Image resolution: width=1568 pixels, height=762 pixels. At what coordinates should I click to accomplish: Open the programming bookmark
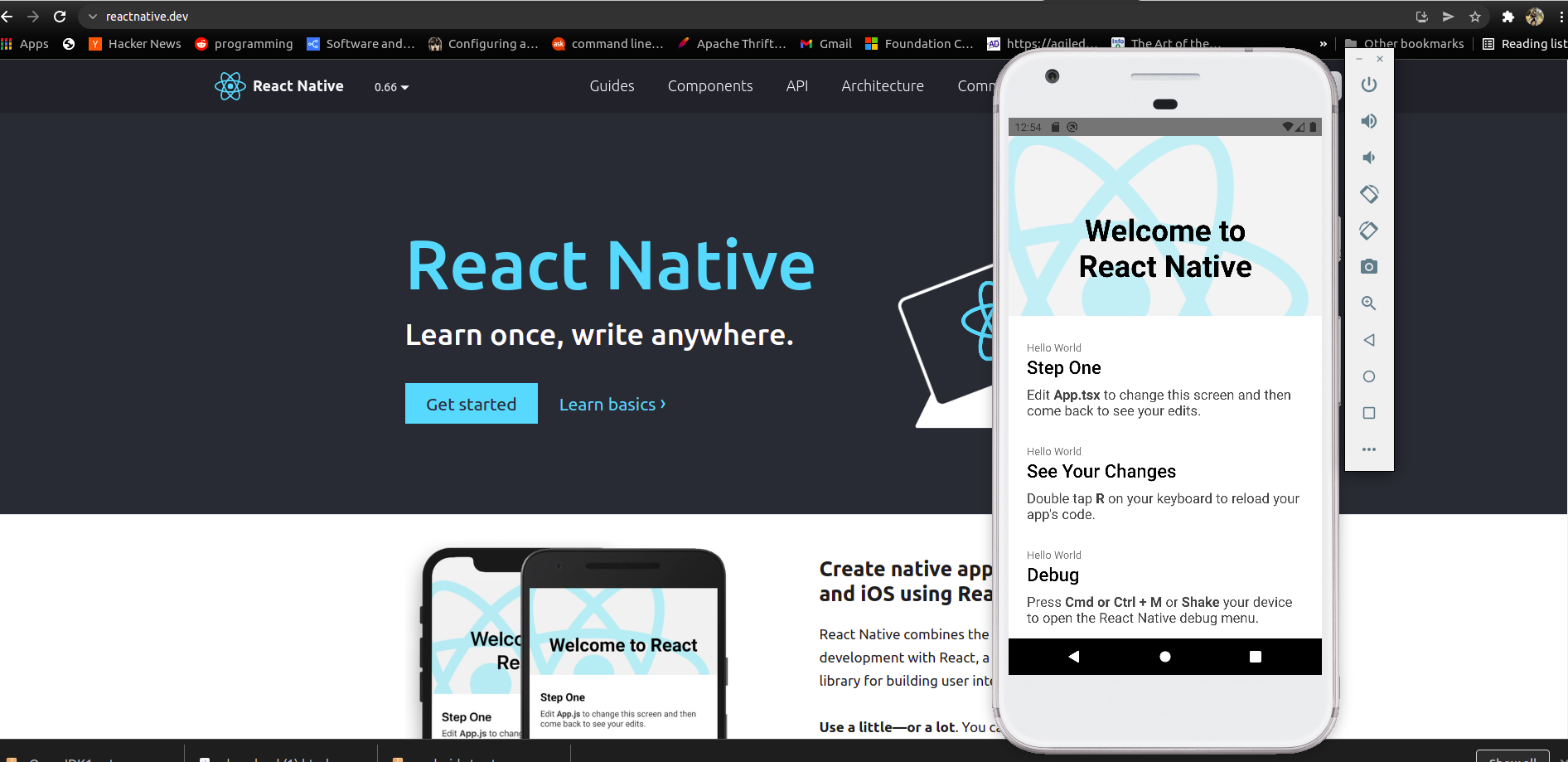pyautogui.click(x=244, y=44)
